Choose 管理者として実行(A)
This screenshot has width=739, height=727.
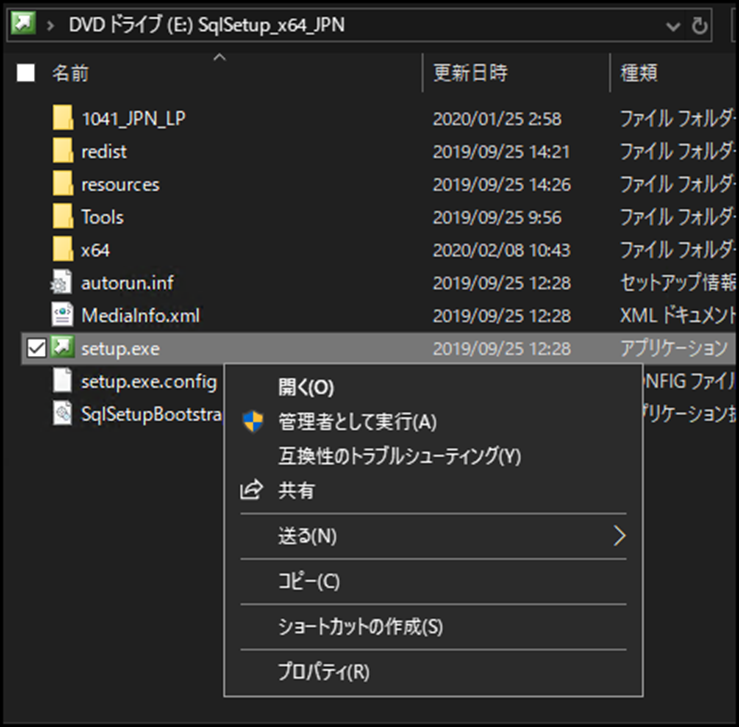357,422
